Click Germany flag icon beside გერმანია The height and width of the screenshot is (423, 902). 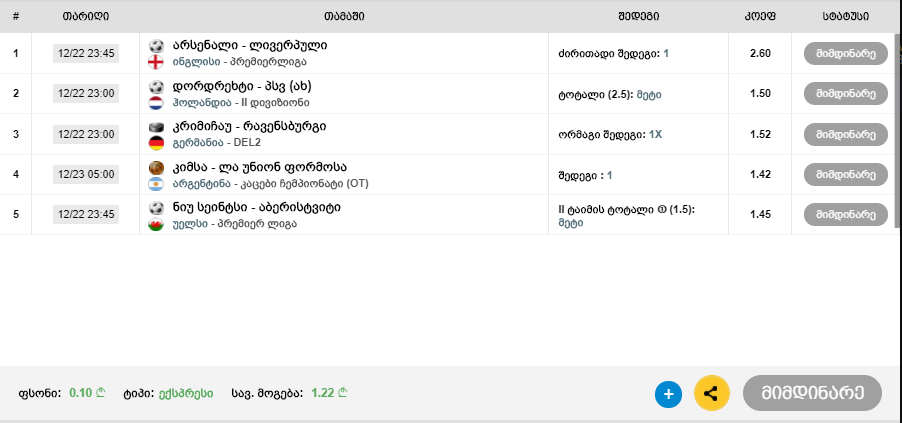click(156, 143)
